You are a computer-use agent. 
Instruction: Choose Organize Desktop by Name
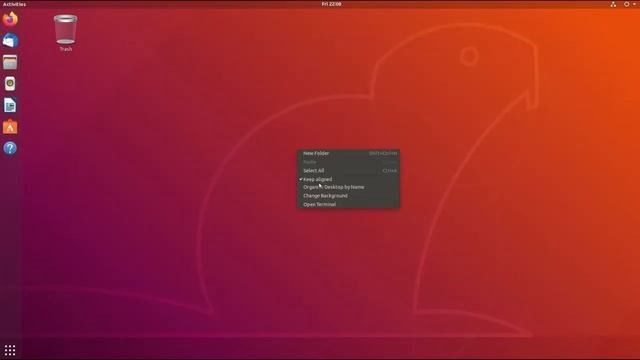pyautogui.click(x=348, y=187)
